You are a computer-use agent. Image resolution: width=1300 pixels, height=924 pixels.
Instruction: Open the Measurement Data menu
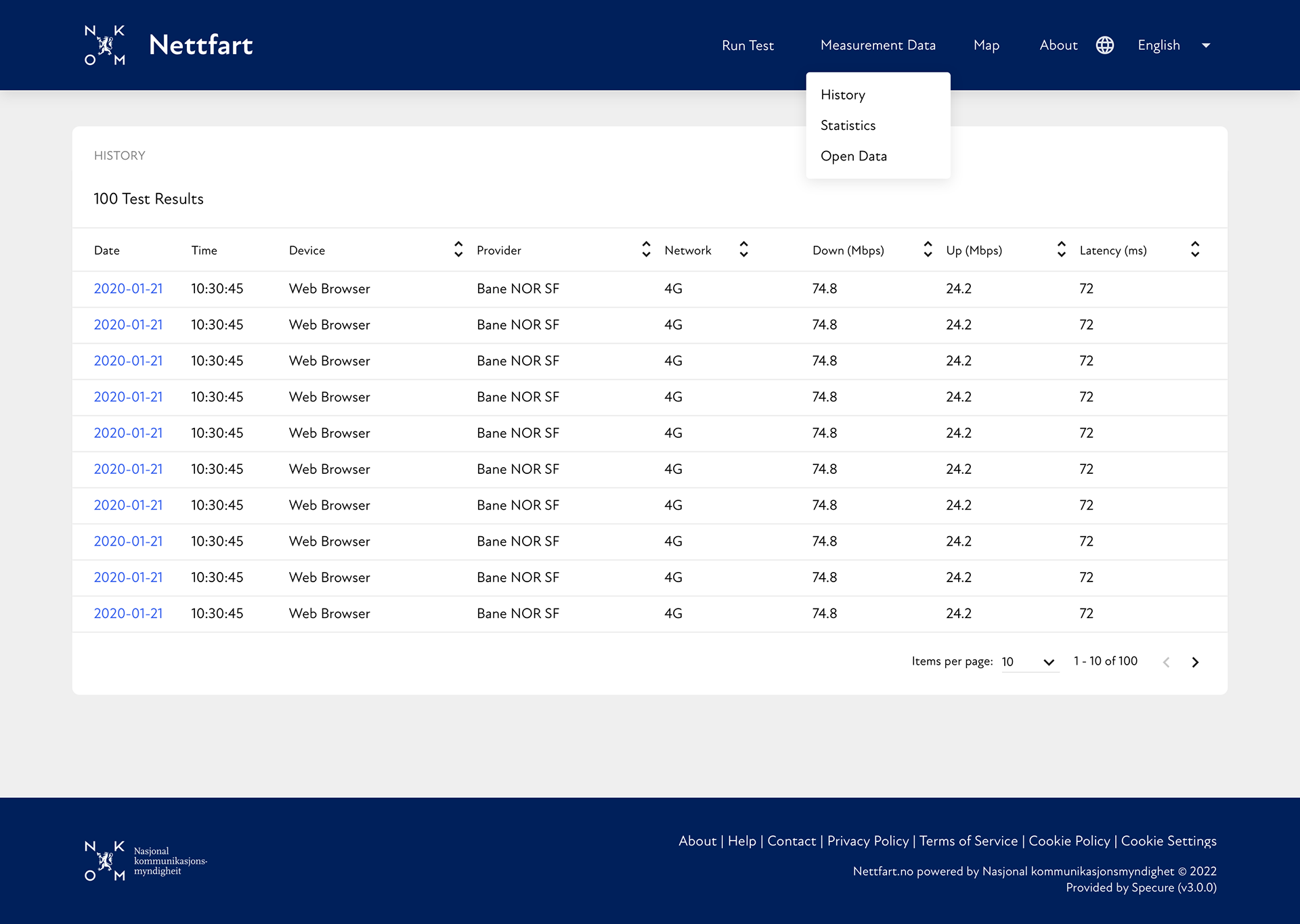point(877,45)
